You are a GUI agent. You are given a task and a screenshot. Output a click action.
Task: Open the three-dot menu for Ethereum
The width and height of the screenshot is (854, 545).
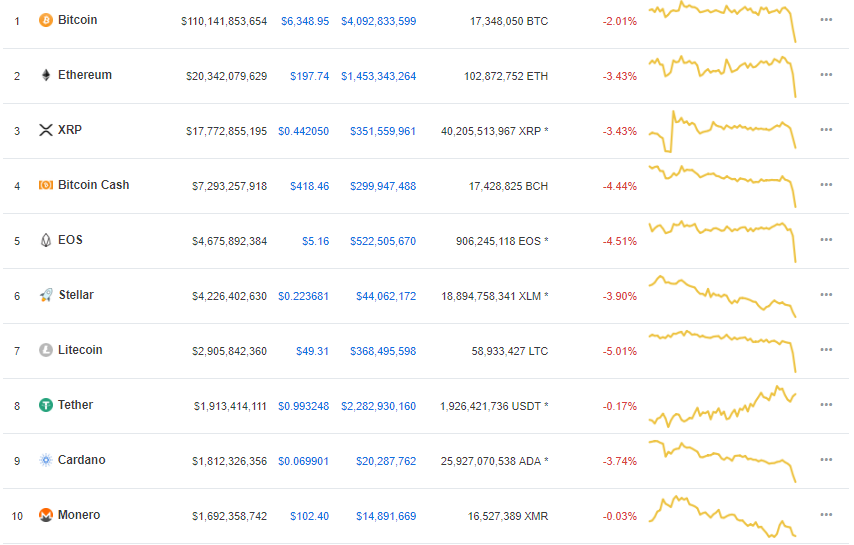[x=826, y=75]
